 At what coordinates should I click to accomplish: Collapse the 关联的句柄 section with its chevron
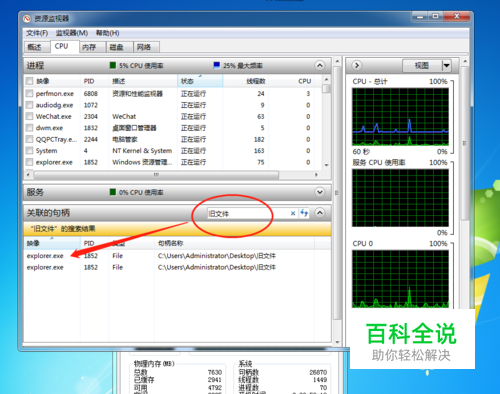tap(320, 213)
